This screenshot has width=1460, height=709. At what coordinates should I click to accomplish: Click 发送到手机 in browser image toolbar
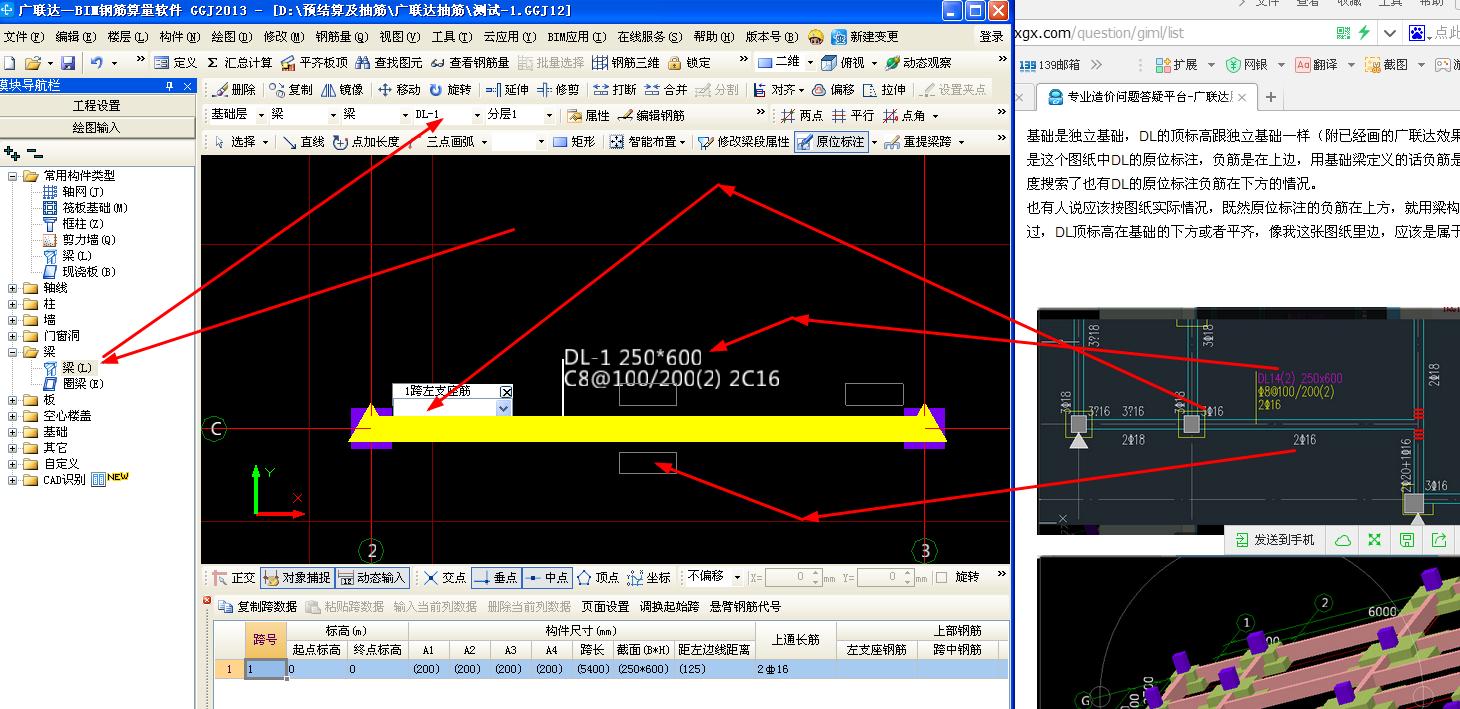click(1274, 540)
